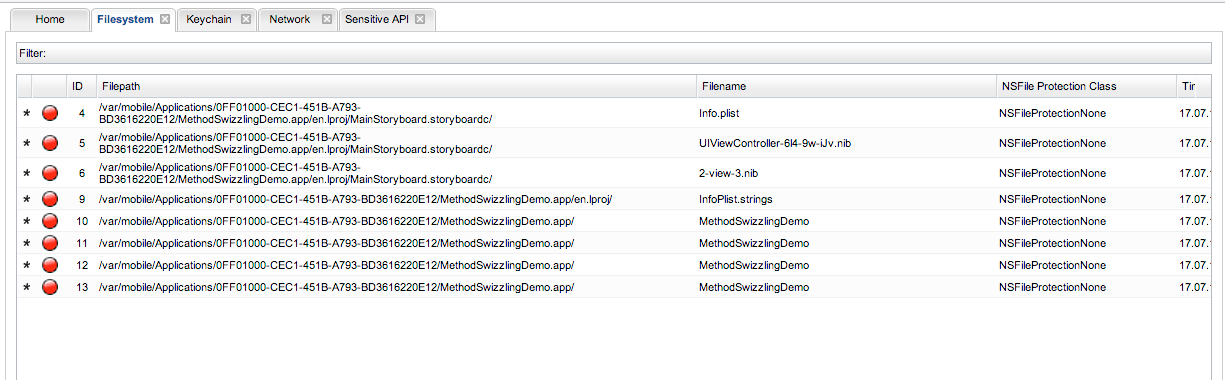This screenshot has width=1225, height=380.
Task: Select the Info.plist filename cell
Action: pyautogui.click(x=719, y=113)
